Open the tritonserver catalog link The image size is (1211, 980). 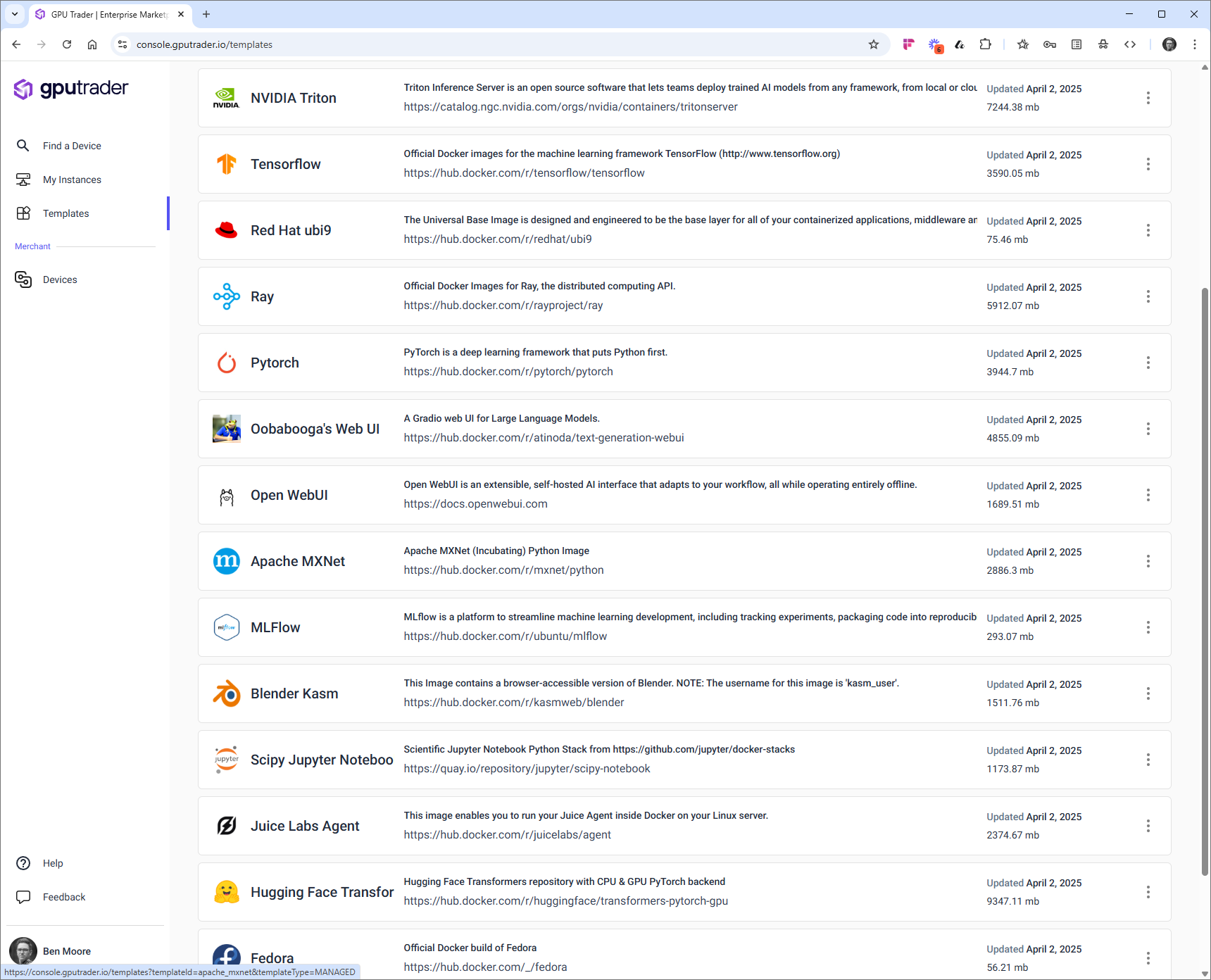pyautogui.click(x=570, y=107)
